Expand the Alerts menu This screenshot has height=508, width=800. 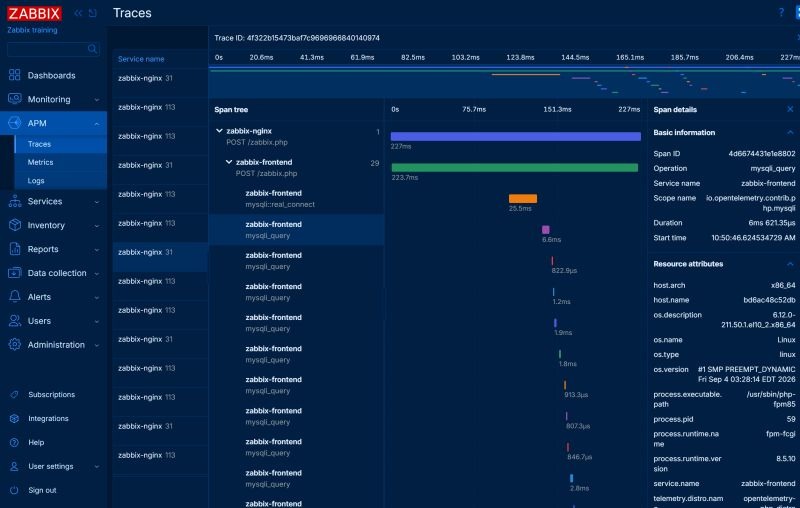[97, 297]
